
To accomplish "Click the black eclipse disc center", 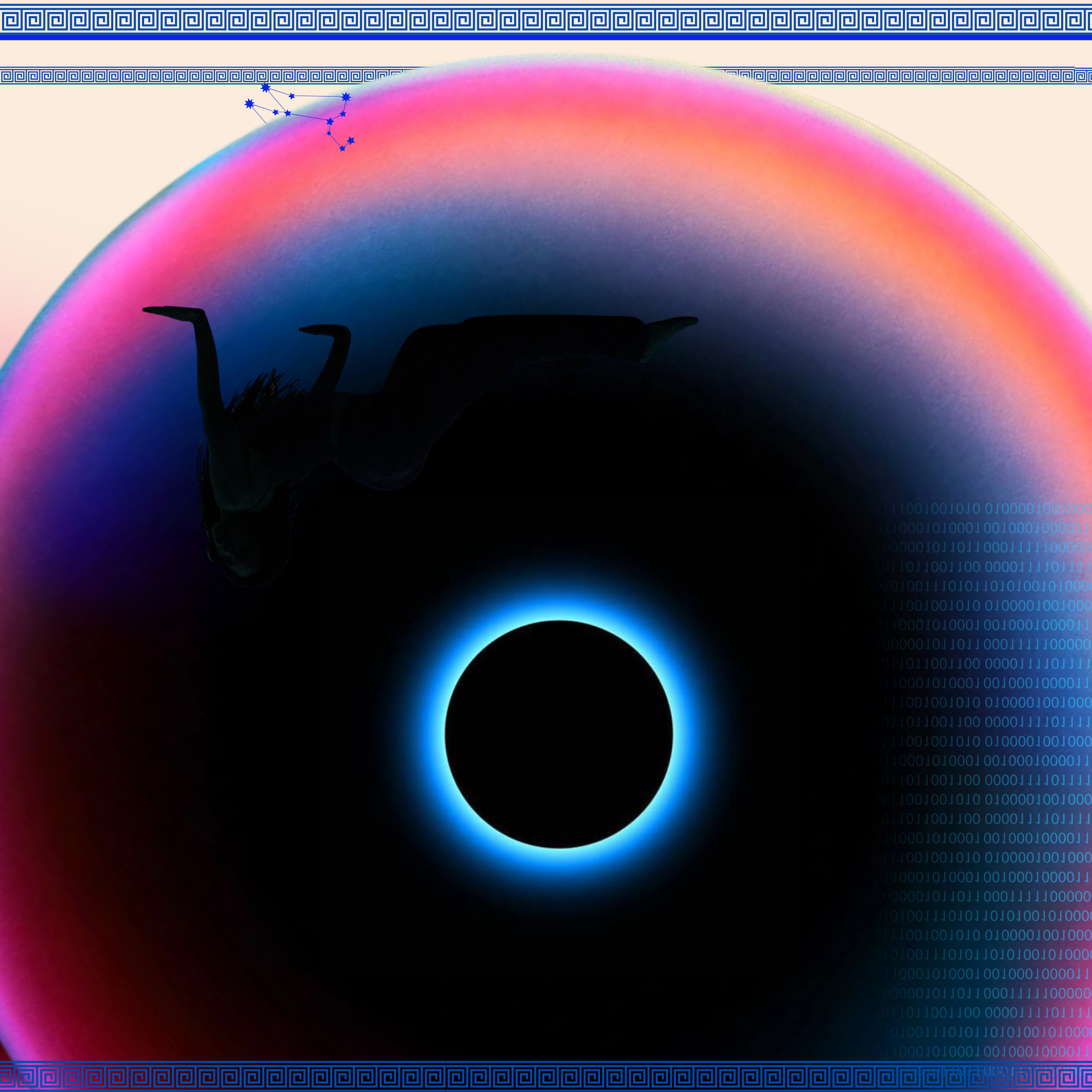I will (x=559, y=734).
